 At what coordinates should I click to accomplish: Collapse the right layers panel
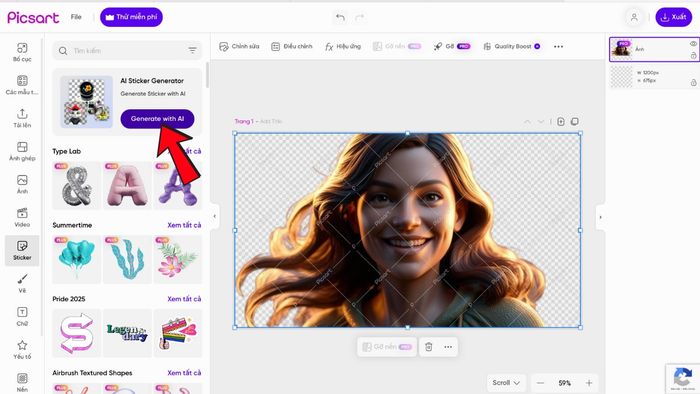coord(600,217)
